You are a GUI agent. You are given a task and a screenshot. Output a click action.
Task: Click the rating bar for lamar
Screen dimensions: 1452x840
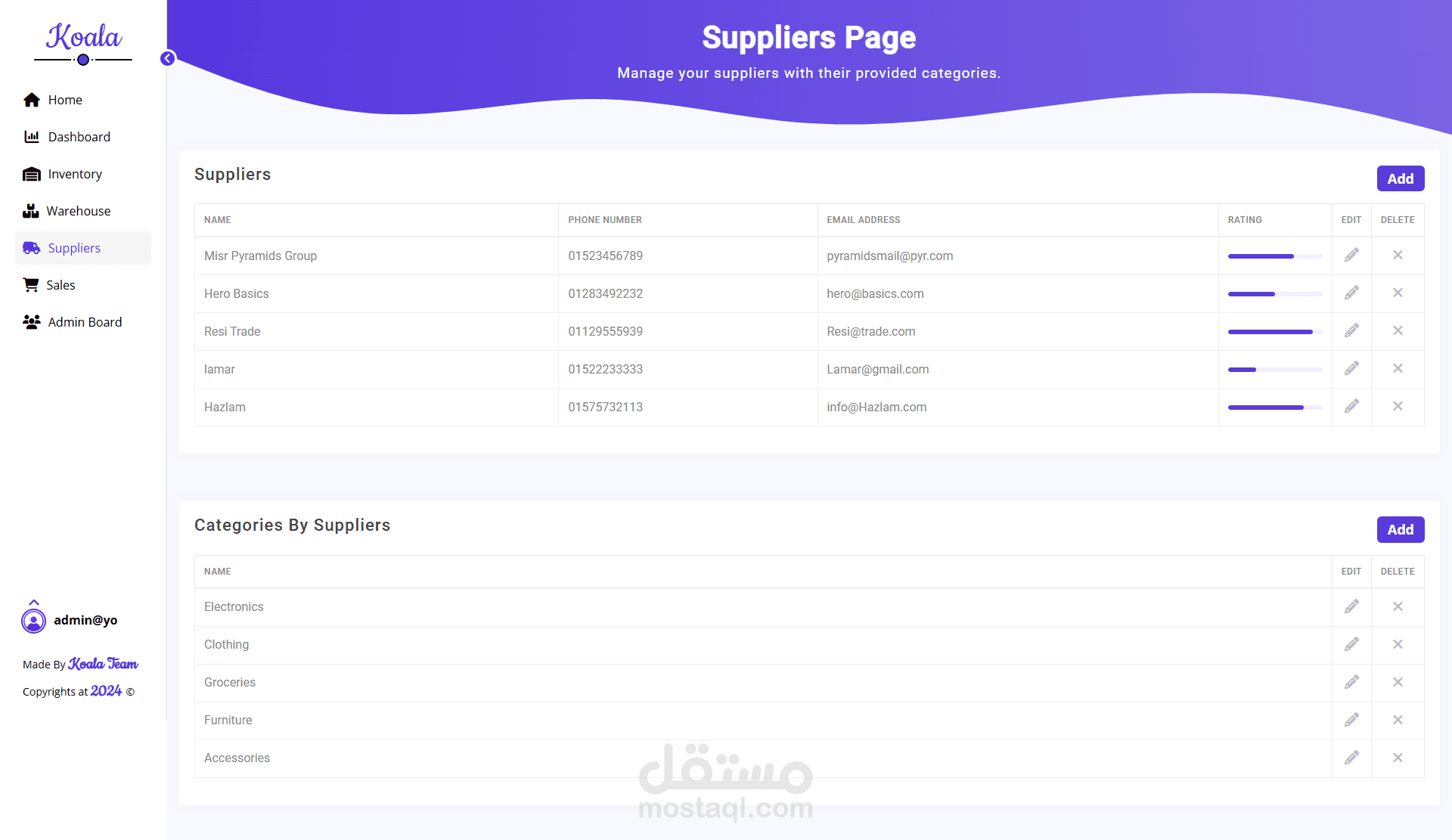pos(1274,370)
